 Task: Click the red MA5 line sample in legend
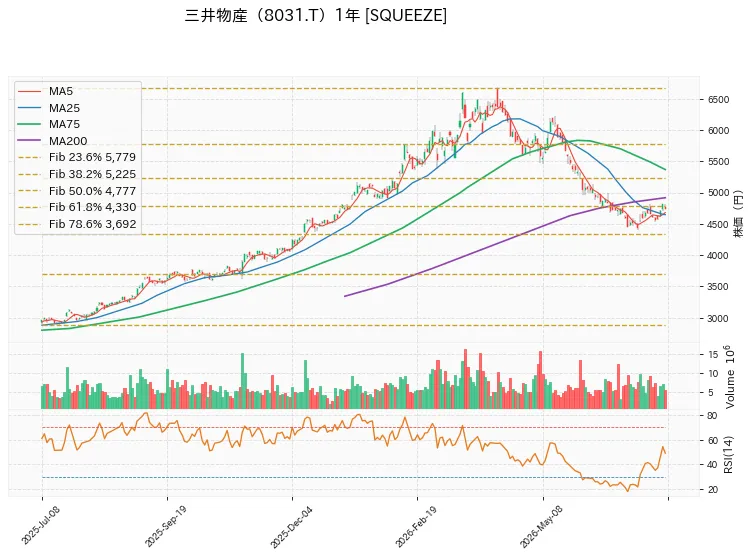coord(30,91)
